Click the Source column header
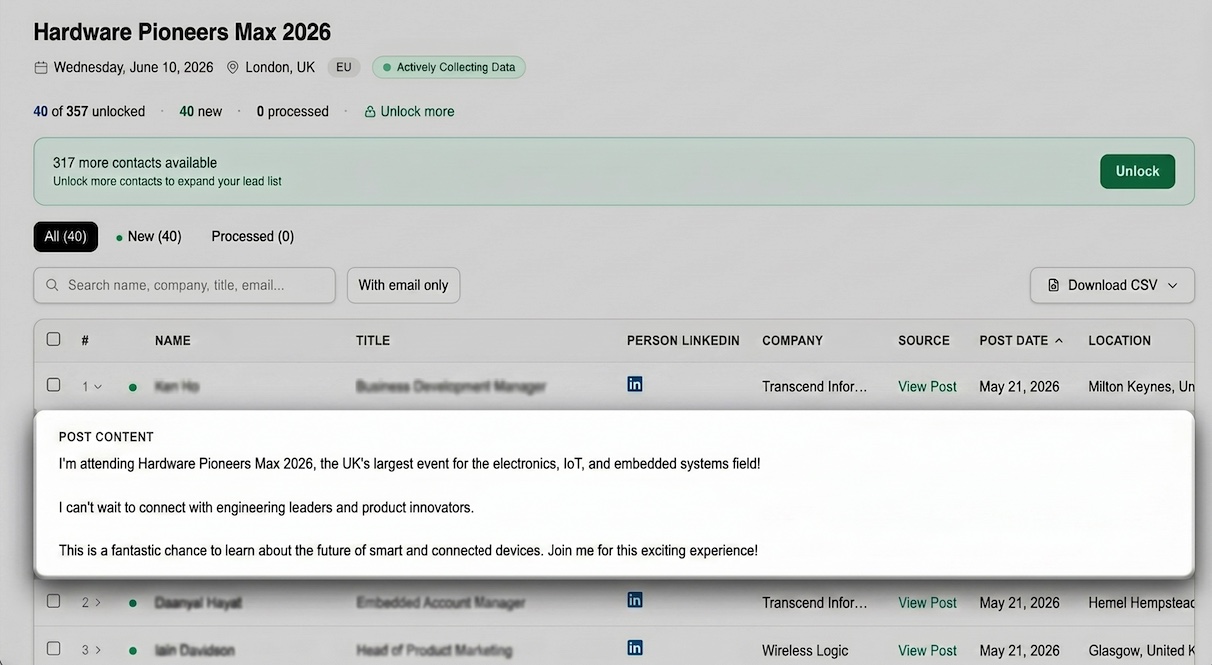1212x665 pixels. (x=924, y=340)
